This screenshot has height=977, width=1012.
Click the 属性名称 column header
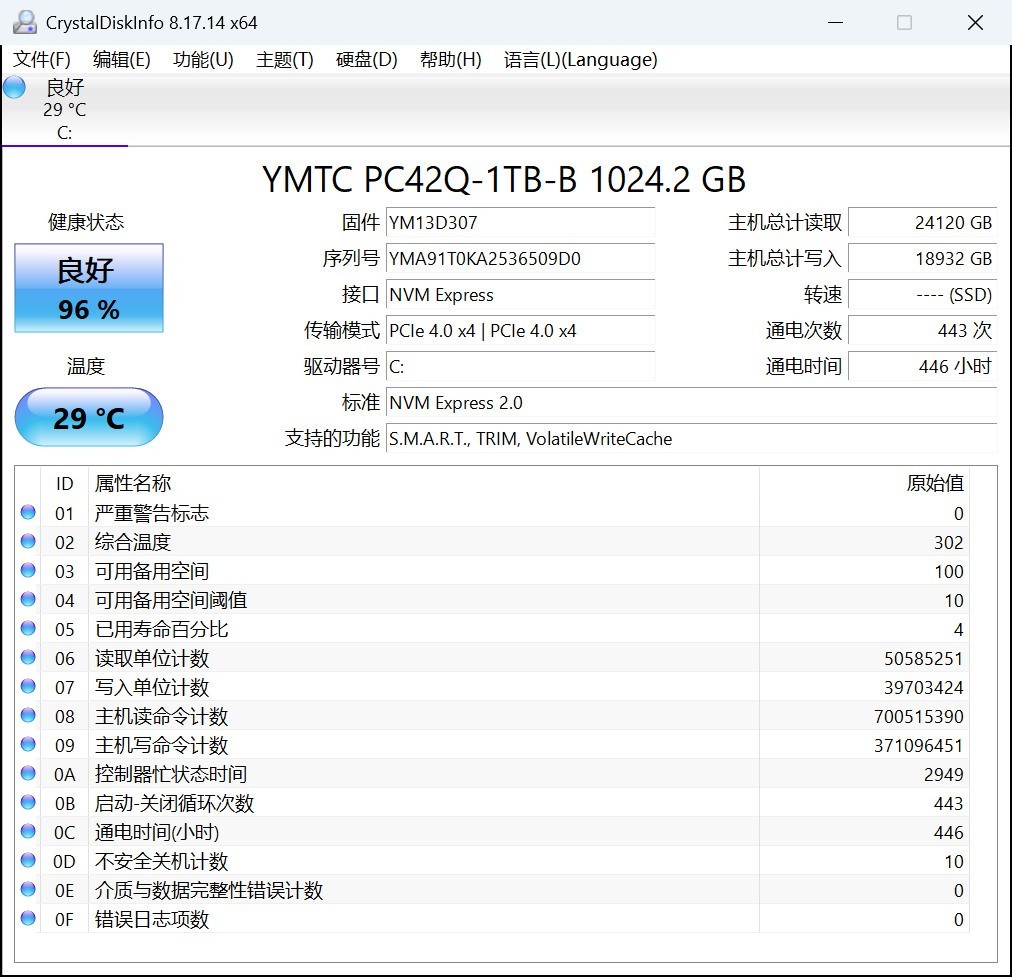(423, 483)
